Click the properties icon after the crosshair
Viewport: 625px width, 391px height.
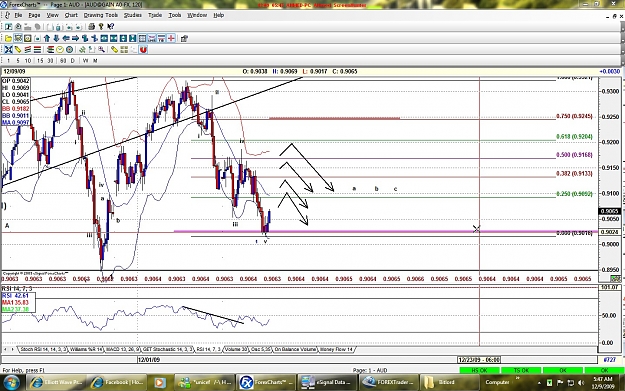click(184, 39)
